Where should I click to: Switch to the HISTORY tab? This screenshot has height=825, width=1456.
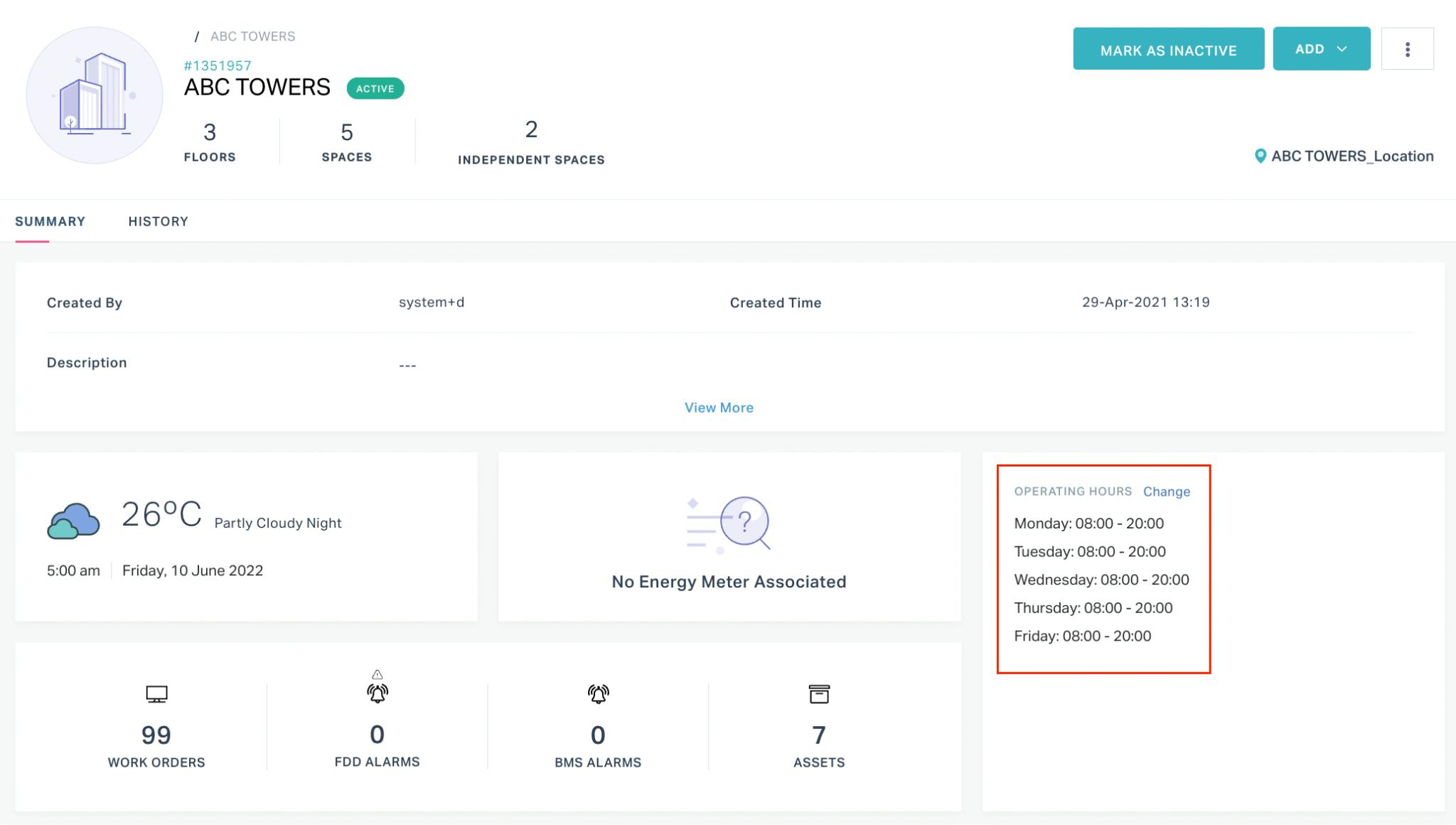pos(158,221)
